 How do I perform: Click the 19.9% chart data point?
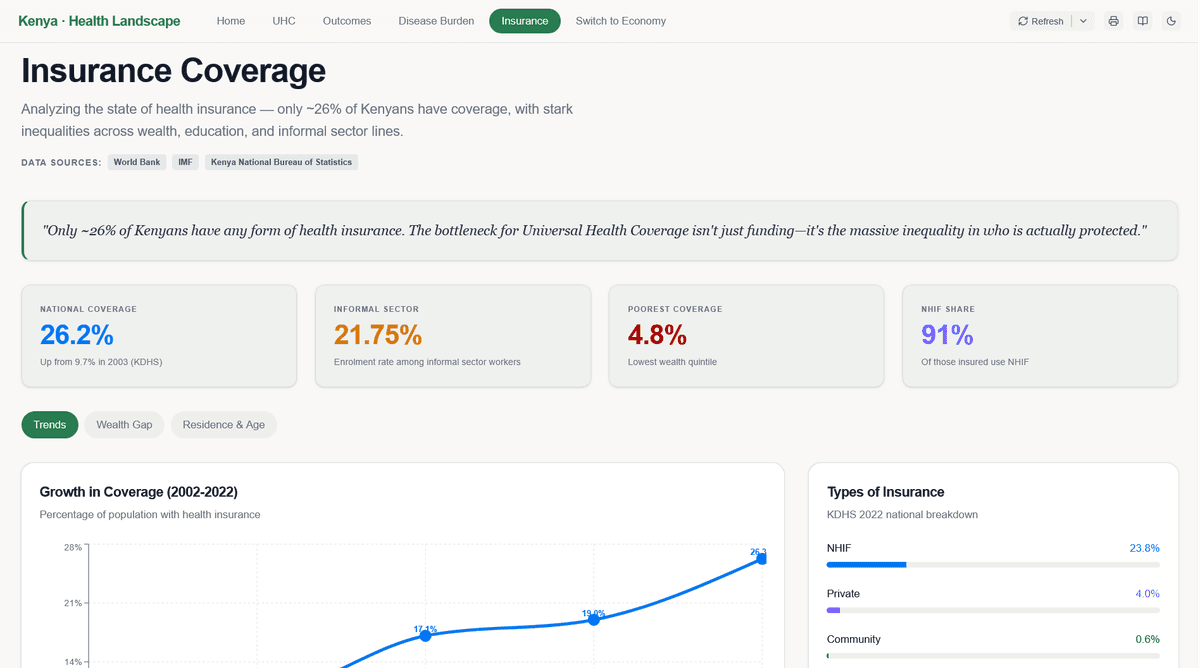coord(593,620)
